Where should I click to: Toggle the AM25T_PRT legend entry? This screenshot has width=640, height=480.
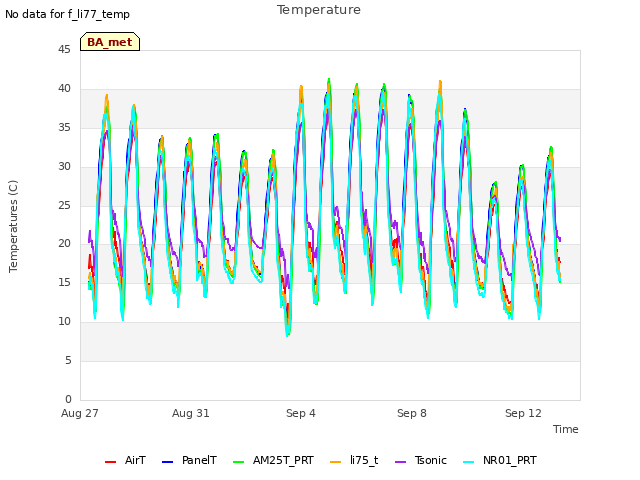point(273,460)
